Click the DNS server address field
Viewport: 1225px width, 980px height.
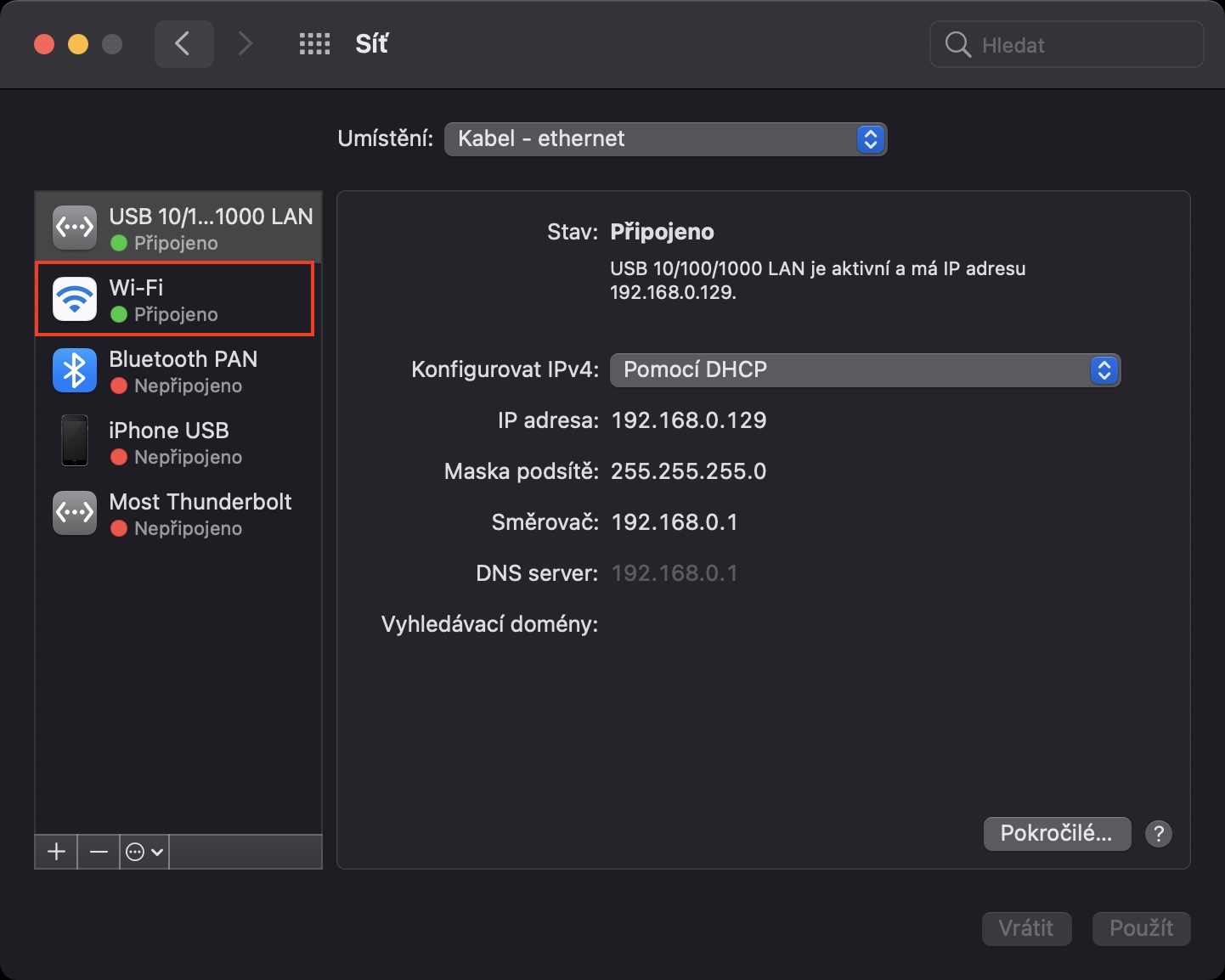[x=675, y=573]
